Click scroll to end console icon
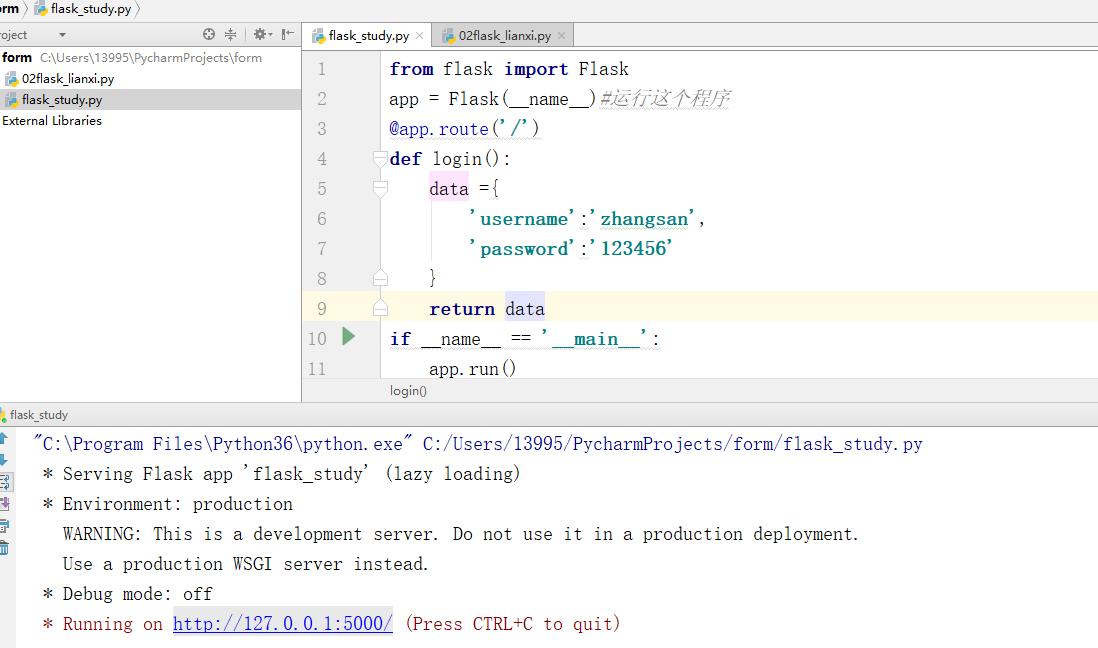Image resolution: width=1098 pixels, height=648 pixels. [4, 504]
